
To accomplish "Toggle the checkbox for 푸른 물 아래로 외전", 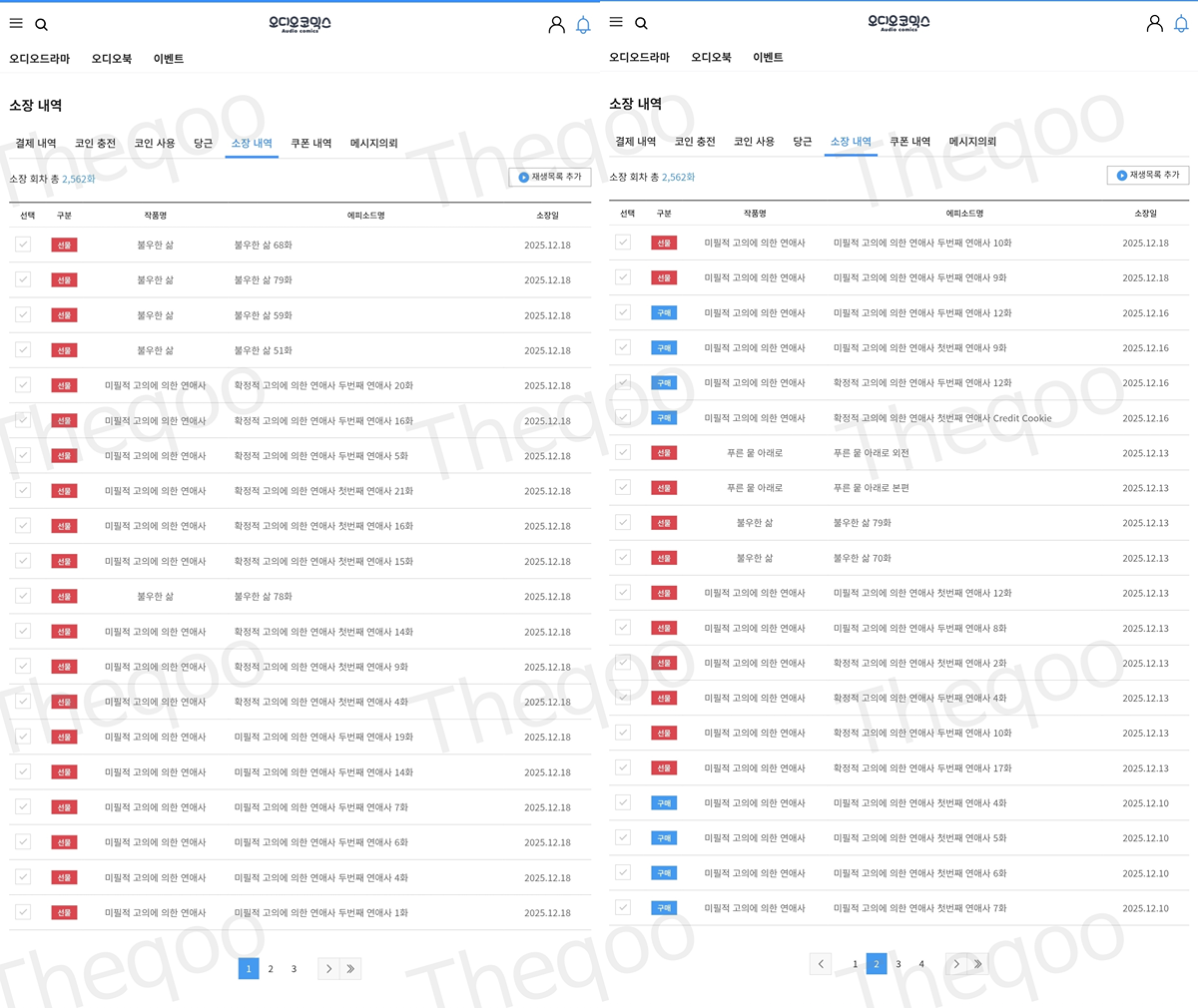I will tap(623, 452).
